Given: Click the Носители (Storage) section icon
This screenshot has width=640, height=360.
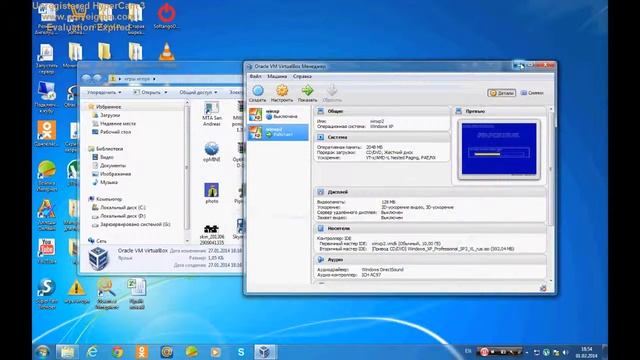Looking at the screenshot, I should coord(321,229).
